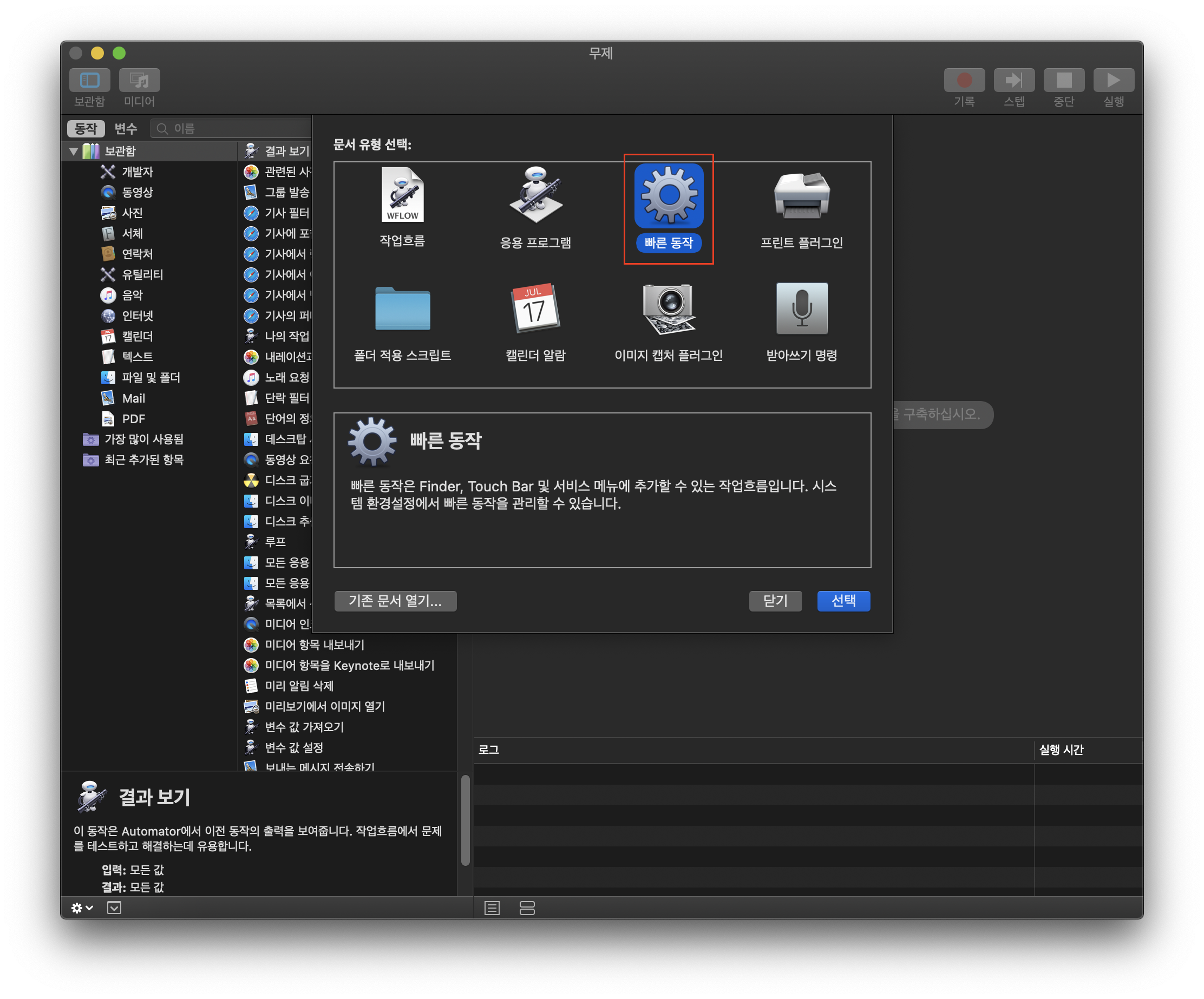
Task: Choose the 이미지 캡처 플러그인 camera icon
Action: 669,309
